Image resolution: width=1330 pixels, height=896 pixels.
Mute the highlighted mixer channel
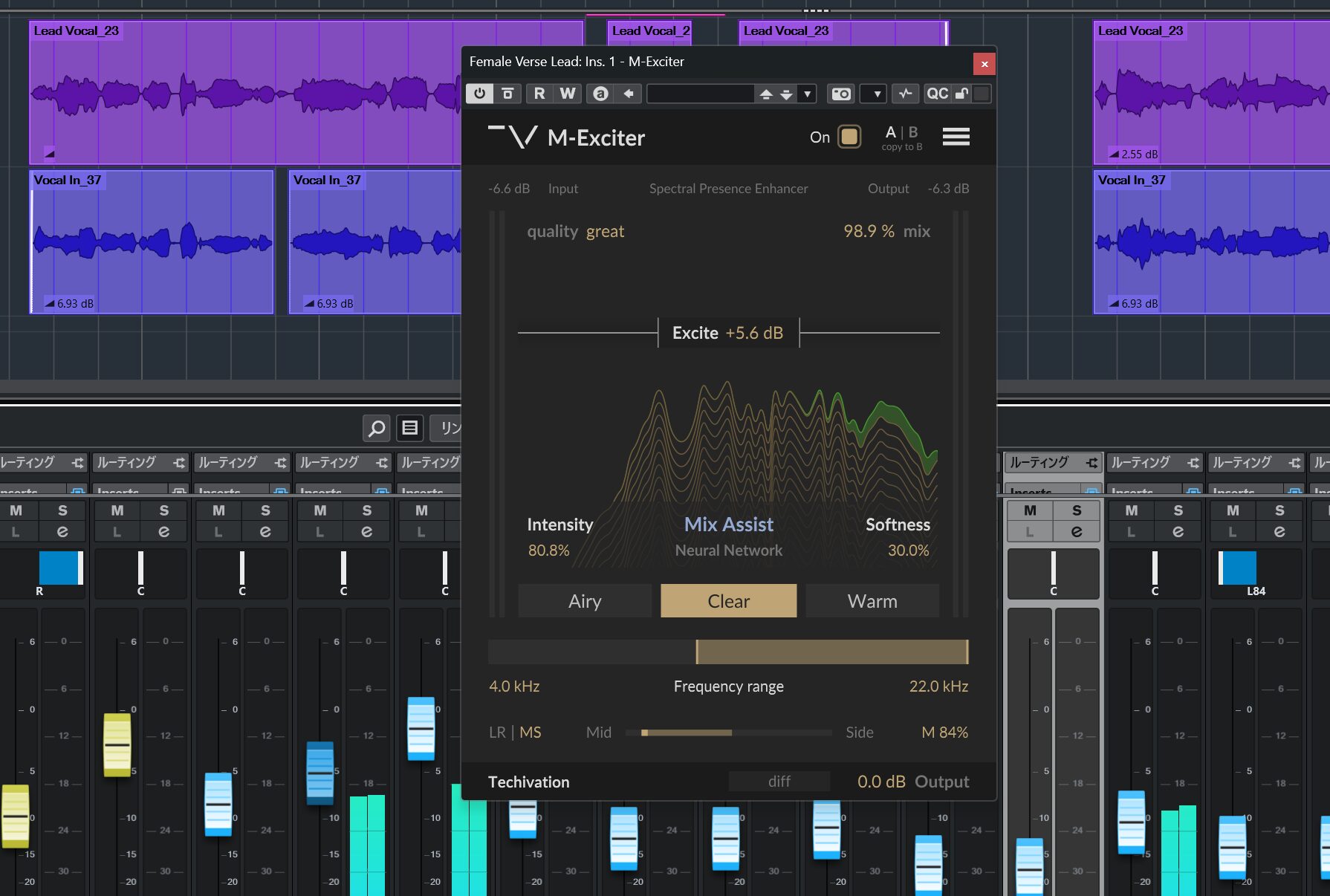(1030, 510)
